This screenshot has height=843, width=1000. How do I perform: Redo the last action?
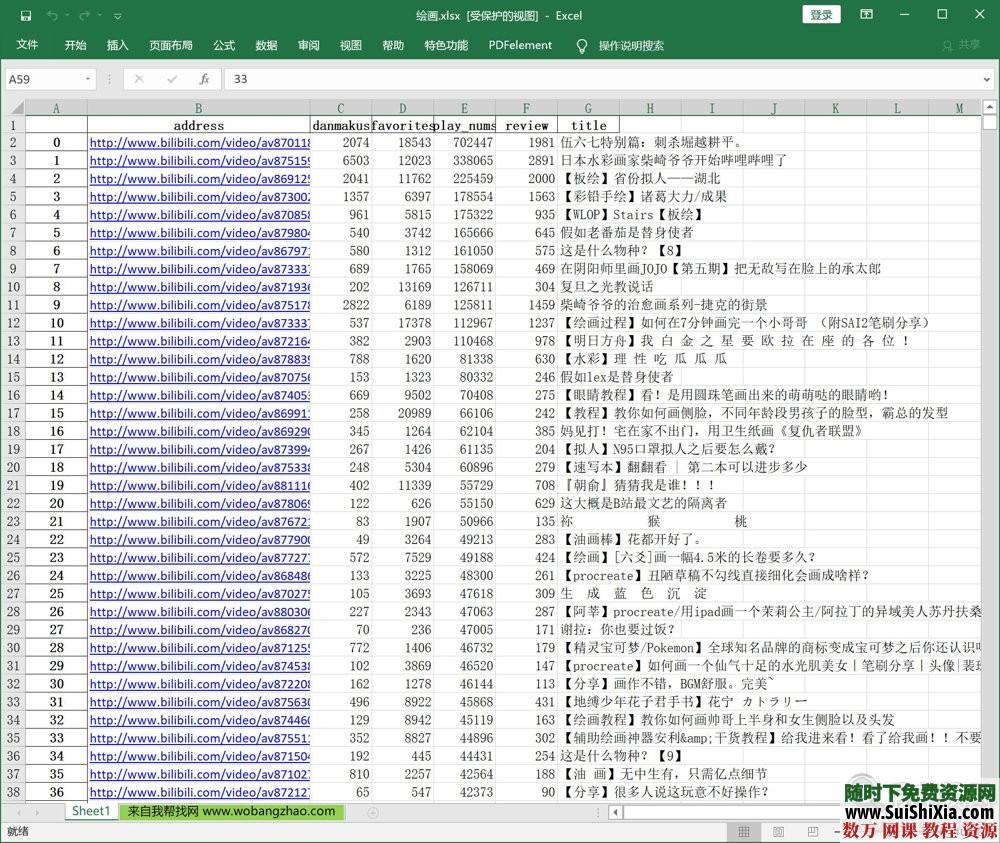pos(84,14)
